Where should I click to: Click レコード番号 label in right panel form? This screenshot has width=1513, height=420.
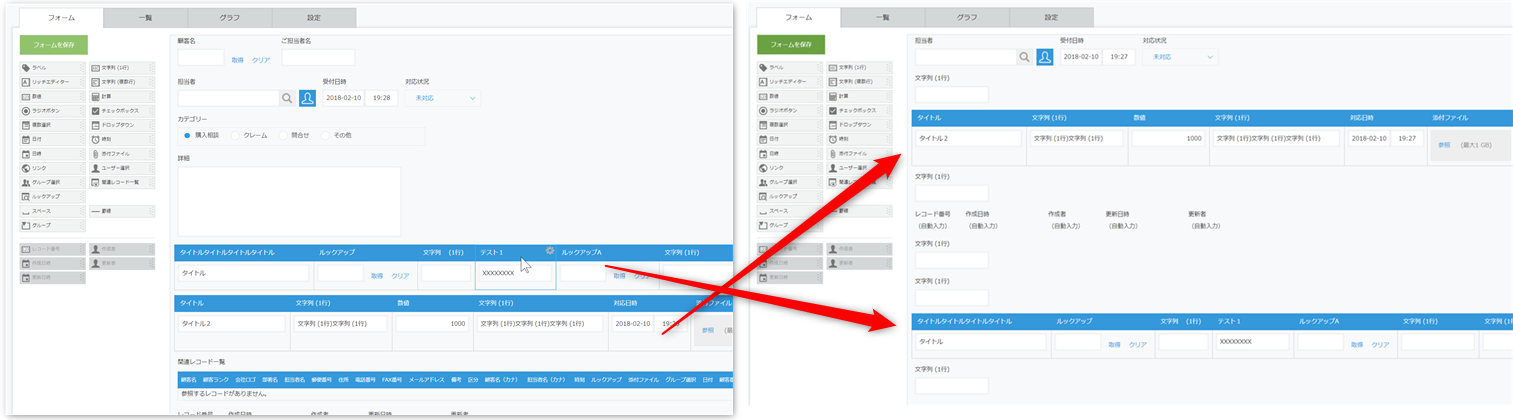[931, 214]
